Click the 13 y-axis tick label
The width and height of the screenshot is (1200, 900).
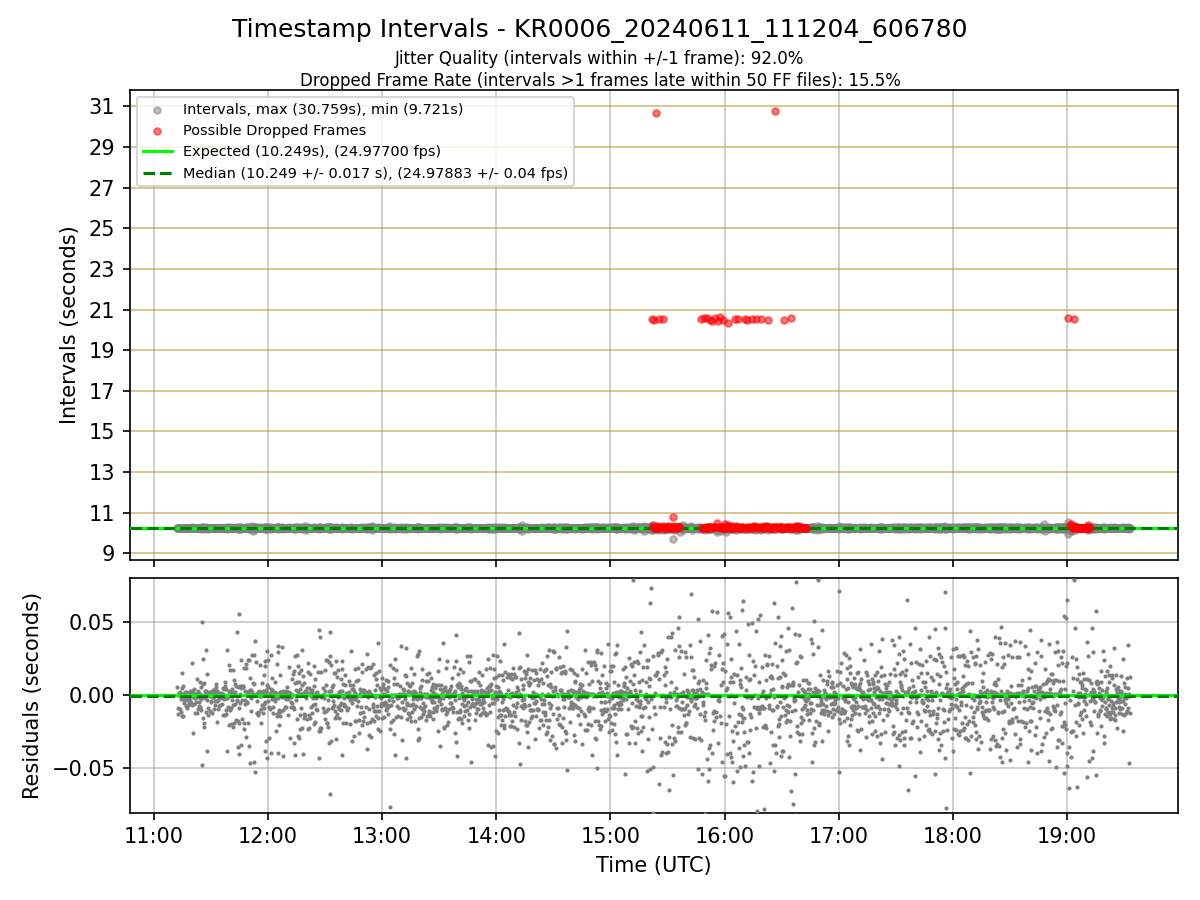103,472
